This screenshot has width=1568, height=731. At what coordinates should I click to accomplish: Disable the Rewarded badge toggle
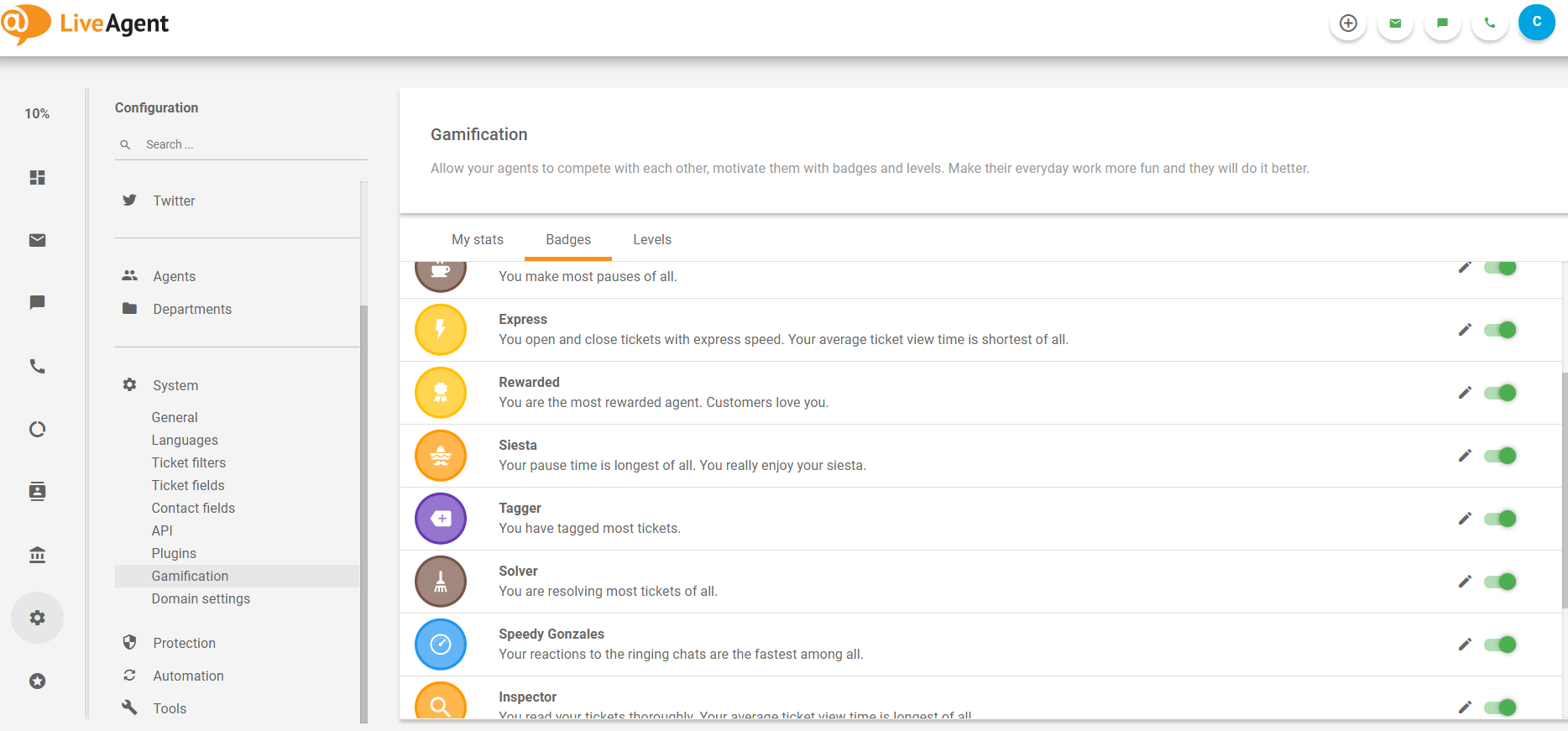[1500, 393]
